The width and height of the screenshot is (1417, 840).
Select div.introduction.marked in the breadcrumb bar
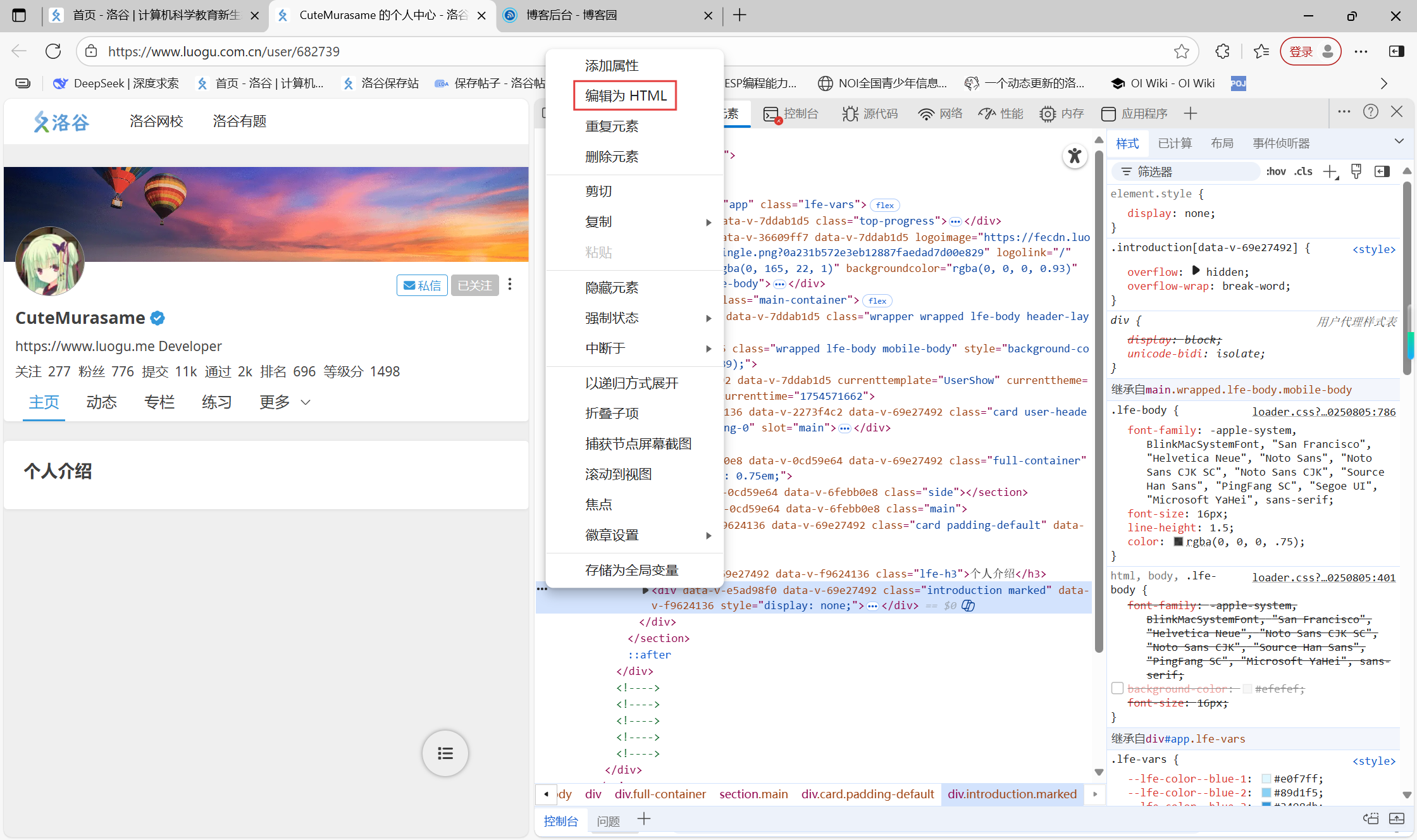coord(1012,794)
